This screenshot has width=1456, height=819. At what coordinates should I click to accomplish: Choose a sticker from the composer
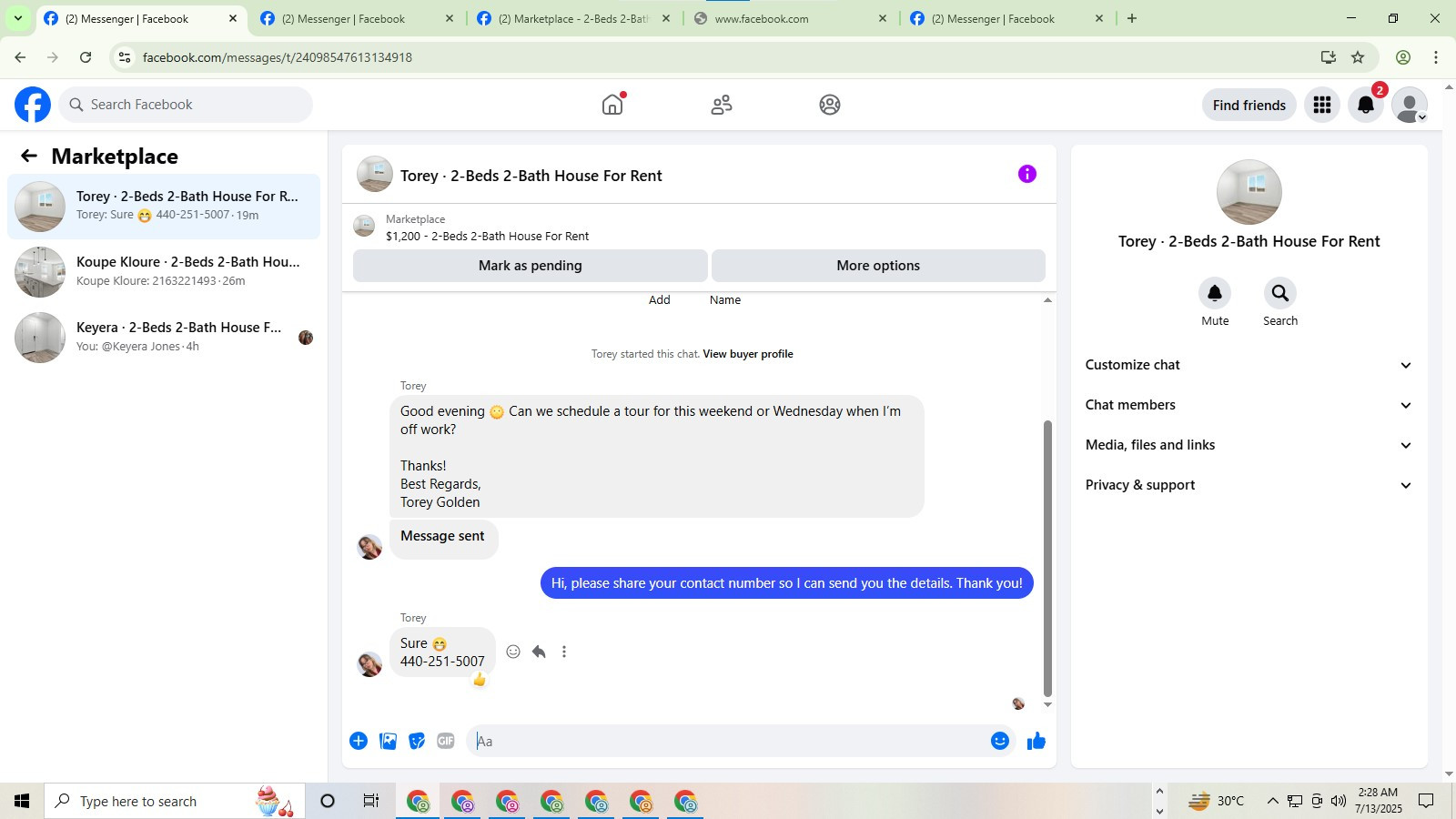coord(417,741)
